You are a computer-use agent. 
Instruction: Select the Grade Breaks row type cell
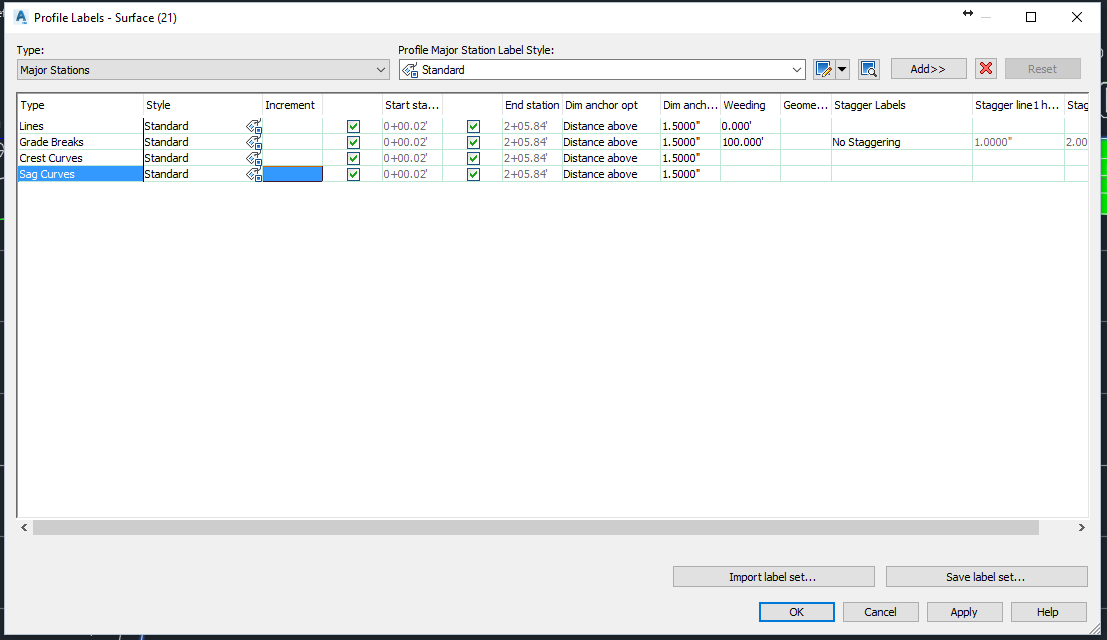[x=80, y=143]
